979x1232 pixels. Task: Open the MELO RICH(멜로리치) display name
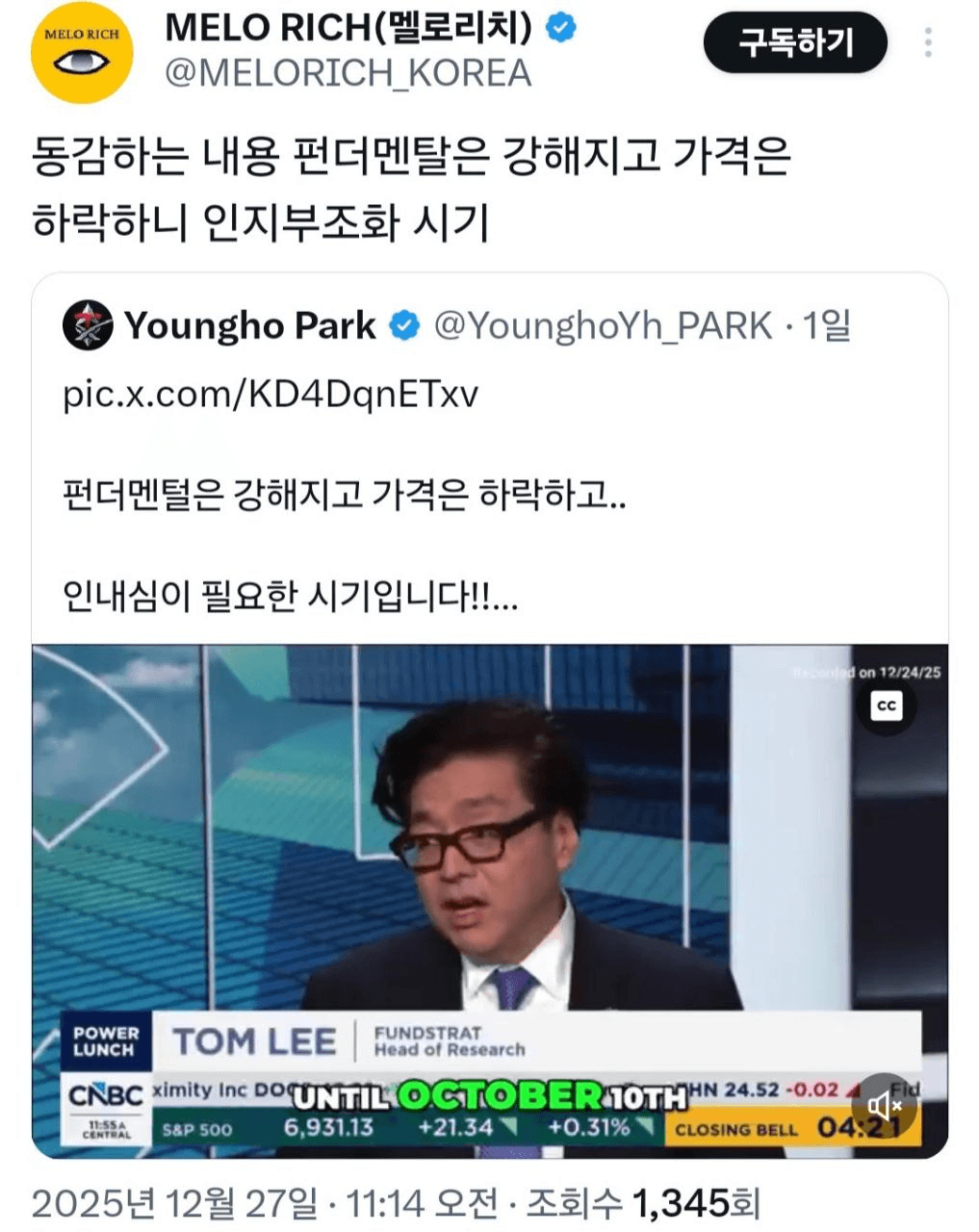coord(348,29)
